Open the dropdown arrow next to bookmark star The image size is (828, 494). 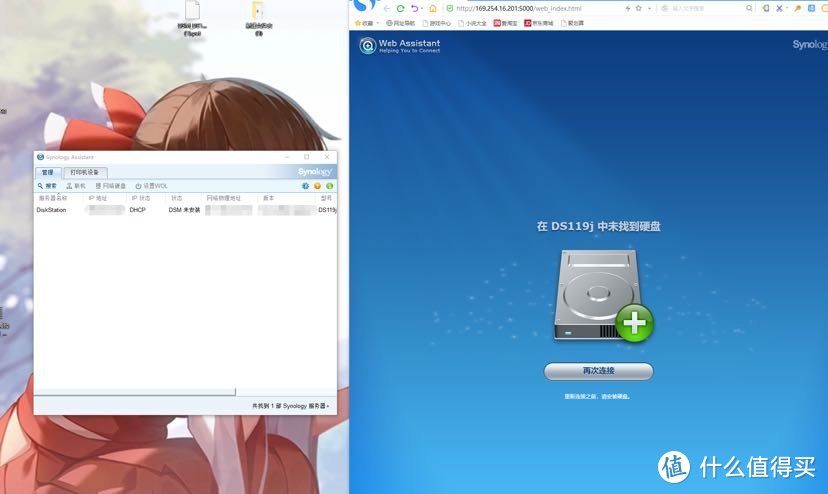[649, 9]
